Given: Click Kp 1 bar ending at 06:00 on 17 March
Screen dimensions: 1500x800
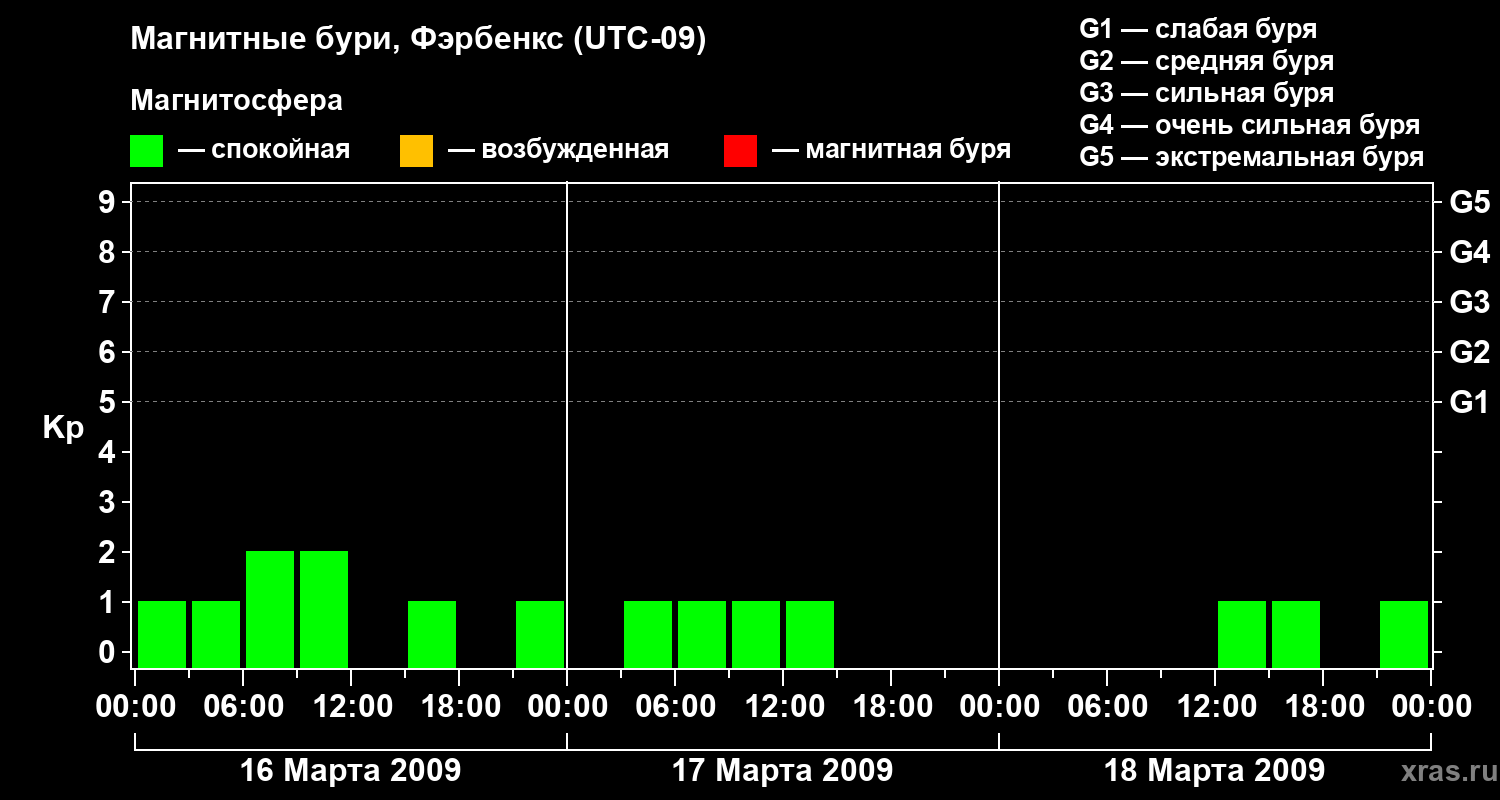Looking at the screenshot, I should [648, 634].
